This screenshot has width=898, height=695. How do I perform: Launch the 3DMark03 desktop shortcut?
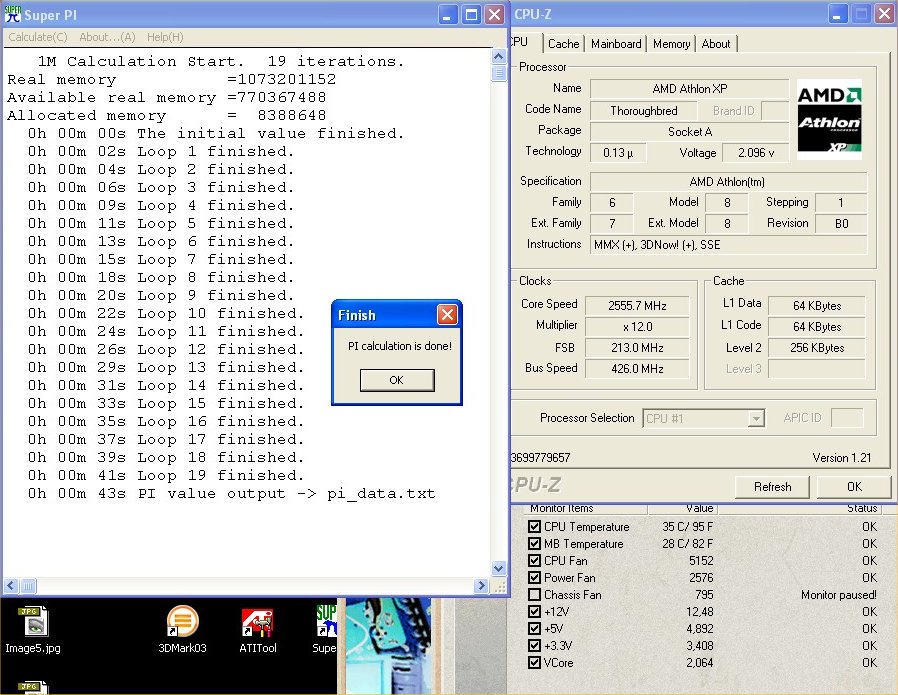coord(182,630)
